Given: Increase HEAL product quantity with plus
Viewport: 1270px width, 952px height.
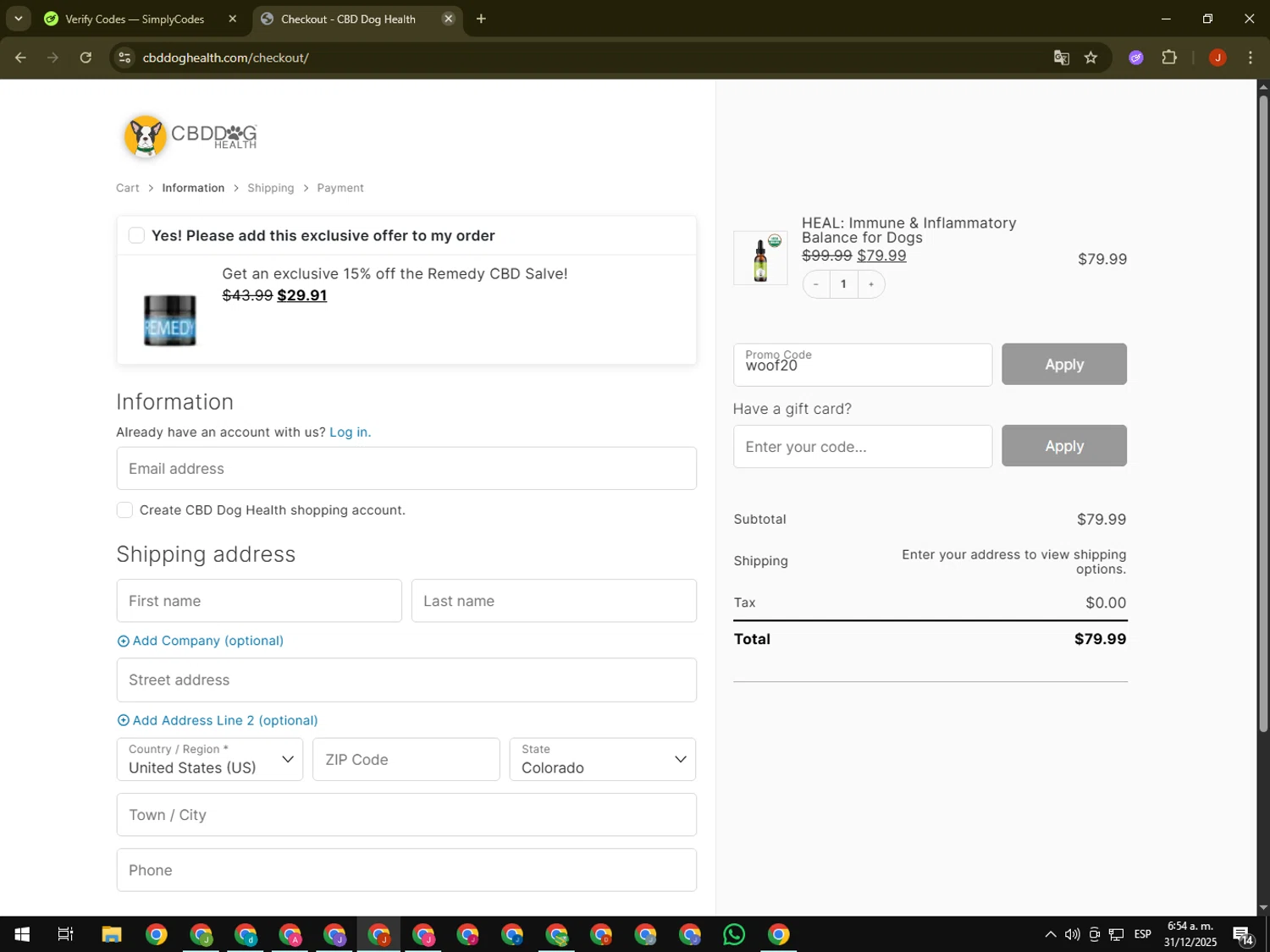Looking at the screenshot, I should tap(870, 284).
